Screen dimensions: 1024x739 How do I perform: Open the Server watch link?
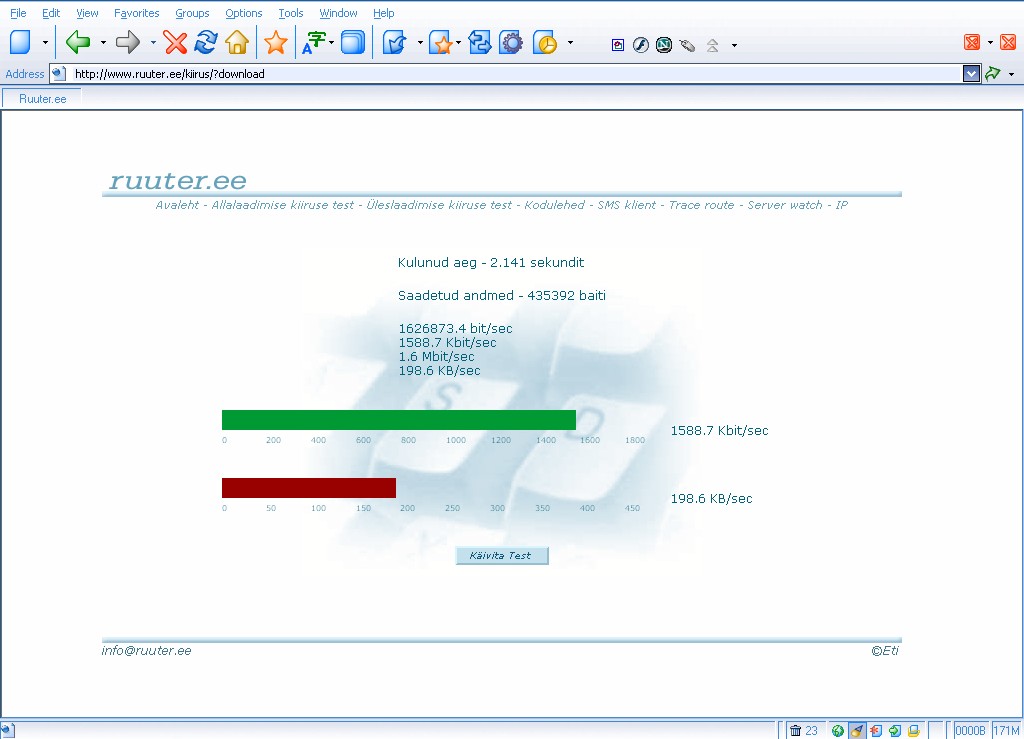point(785,205)
